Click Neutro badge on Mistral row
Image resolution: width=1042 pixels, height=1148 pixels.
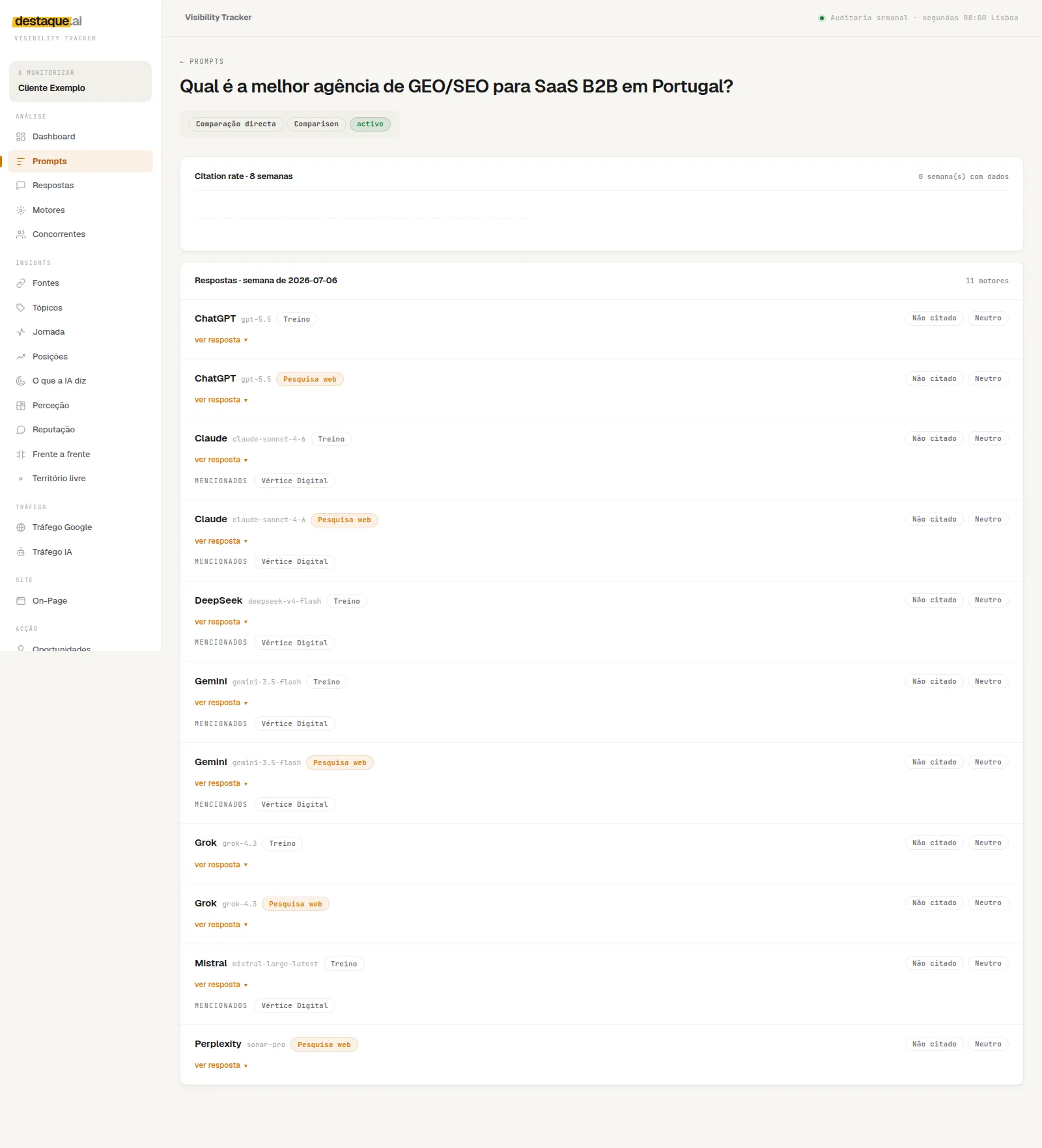coord(988,963)
